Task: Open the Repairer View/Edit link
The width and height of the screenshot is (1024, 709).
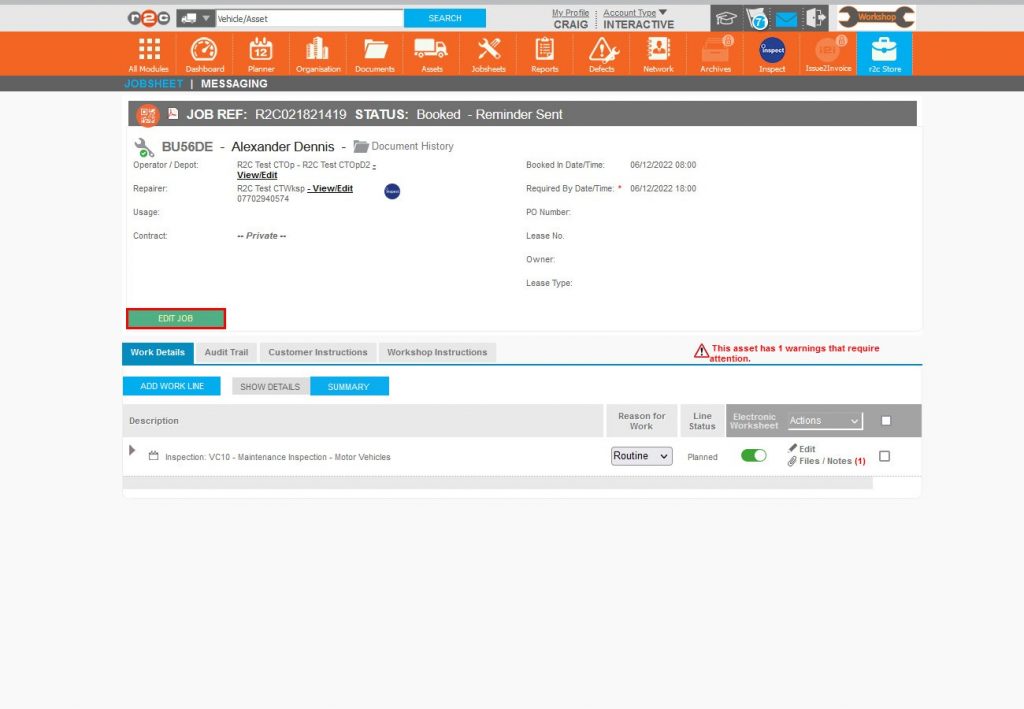Action: click(x=329, y=188)
